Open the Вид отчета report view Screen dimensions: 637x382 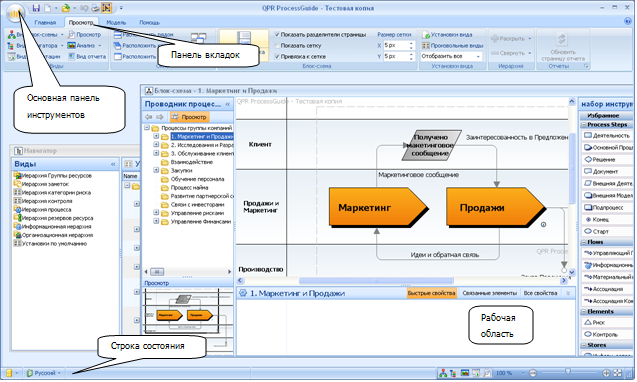click(87, 56)
